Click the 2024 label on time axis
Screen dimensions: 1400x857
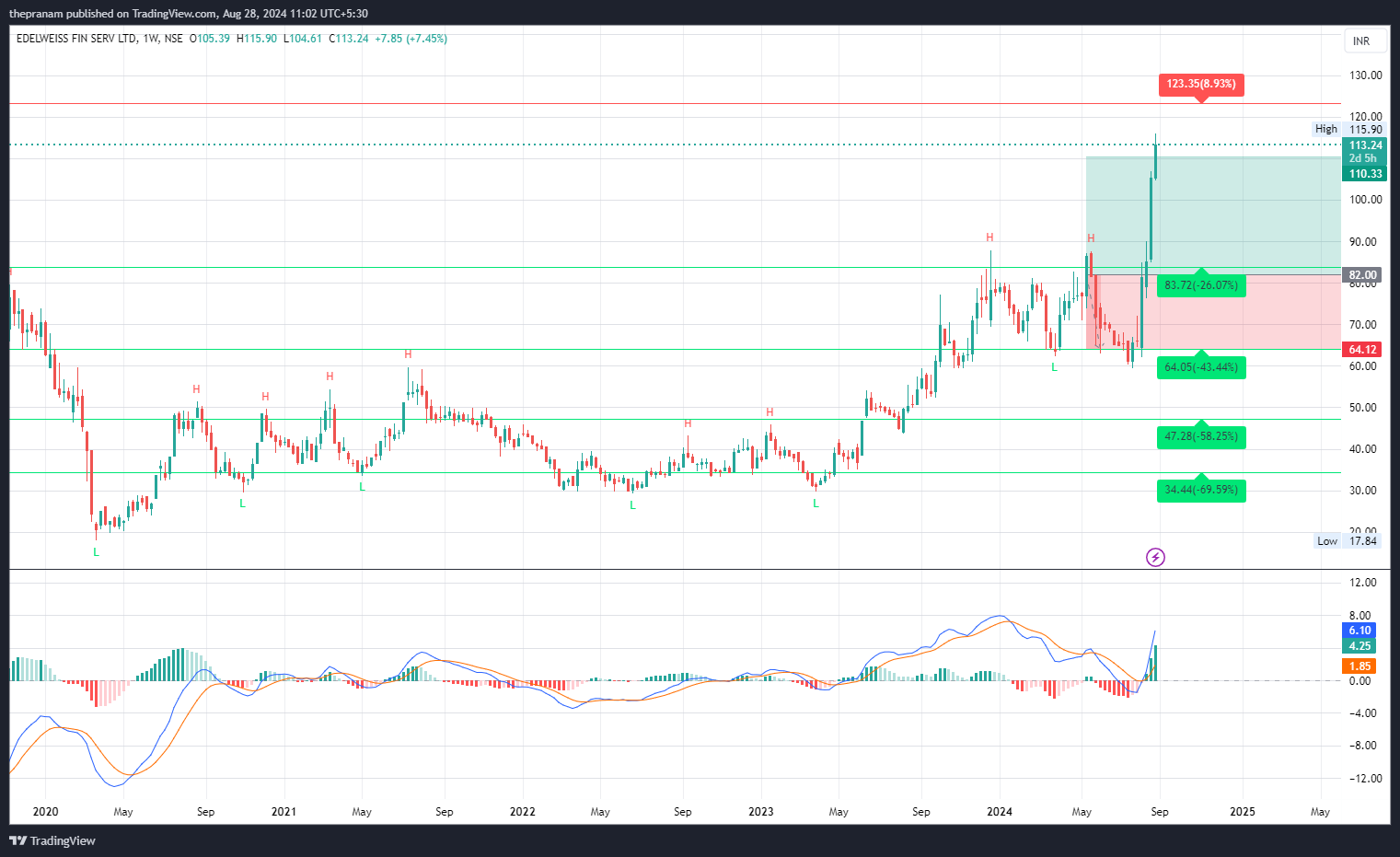(x=999, y=812)
